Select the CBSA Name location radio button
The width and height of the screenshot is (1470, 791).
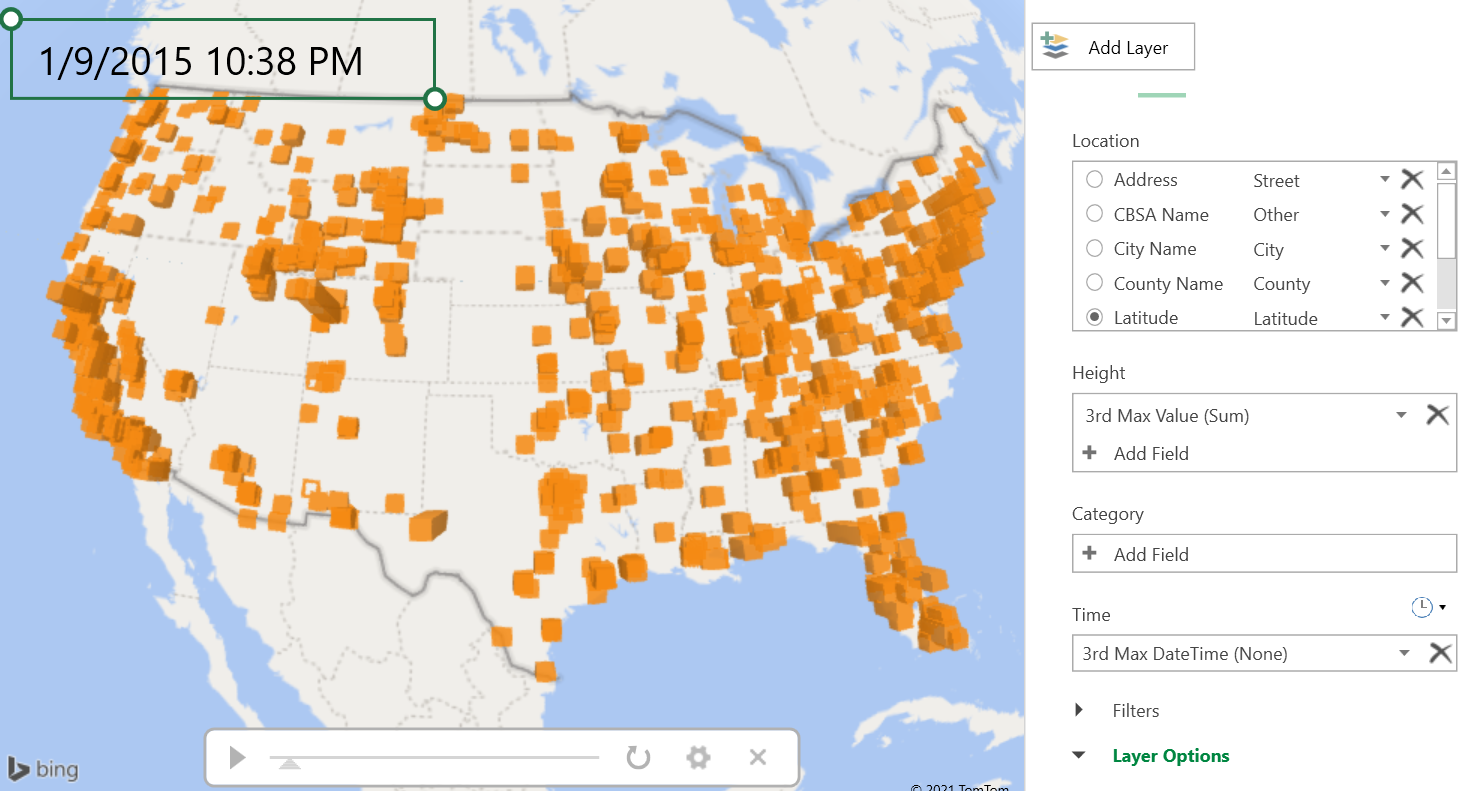click(x=1095, y=214)
